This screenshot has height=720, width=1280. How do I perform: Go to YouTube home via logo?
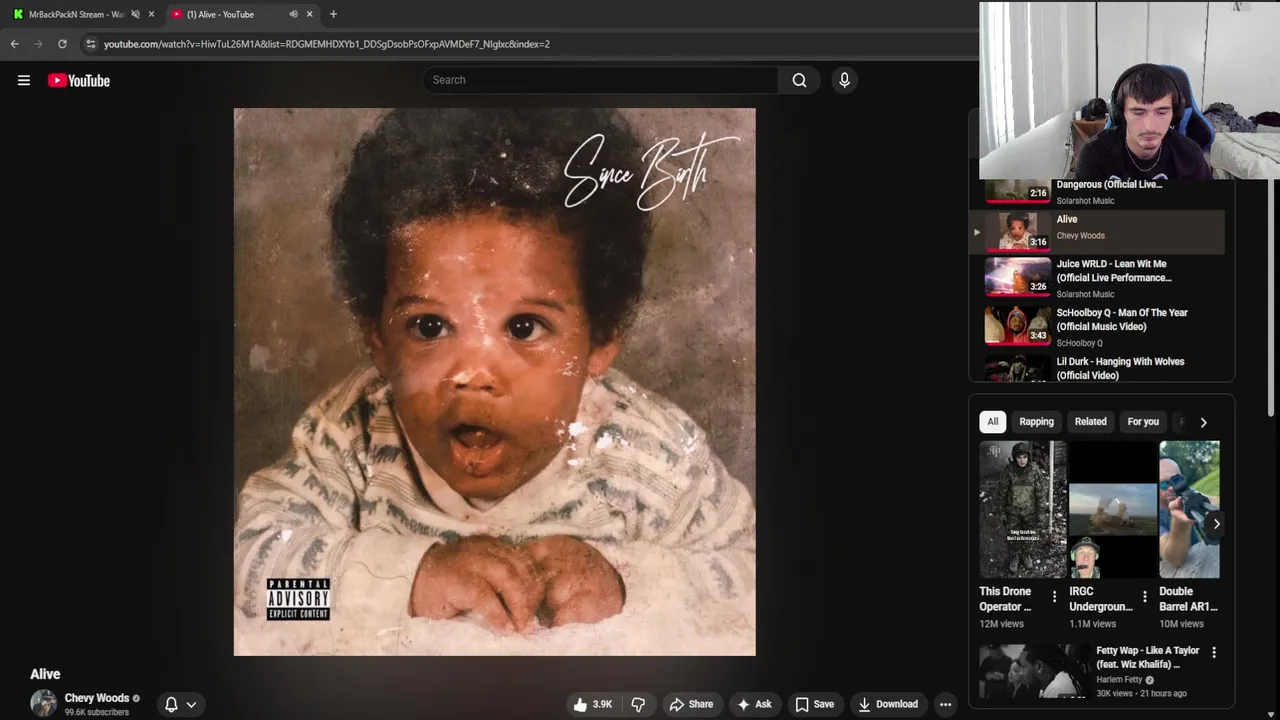point(79,80)
